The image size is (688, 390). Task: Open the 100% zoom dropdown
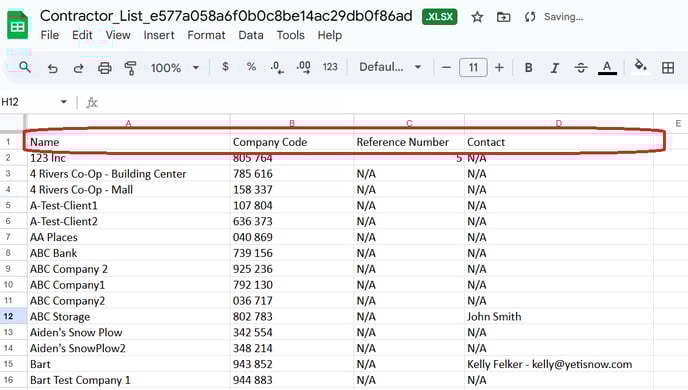click(x=175, y=68)
